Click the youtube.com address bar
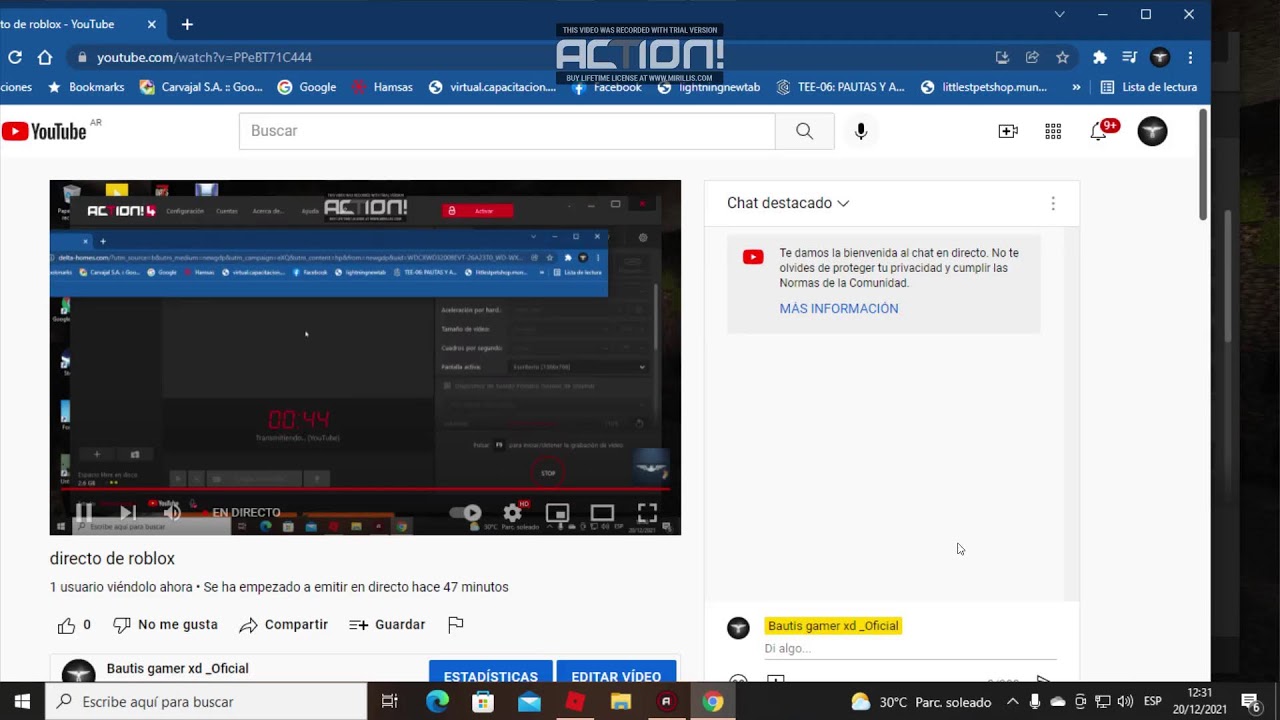 (530, 57)
